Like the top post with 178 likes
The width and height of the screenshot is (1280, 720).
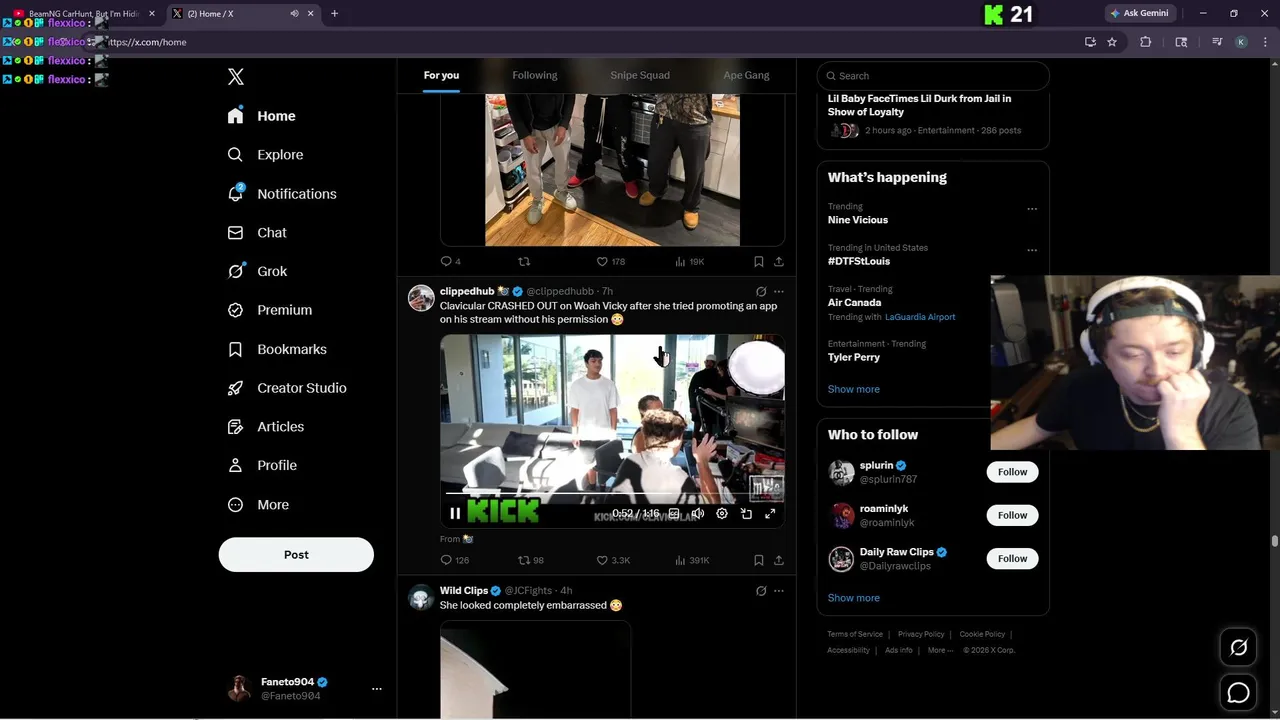611,261
